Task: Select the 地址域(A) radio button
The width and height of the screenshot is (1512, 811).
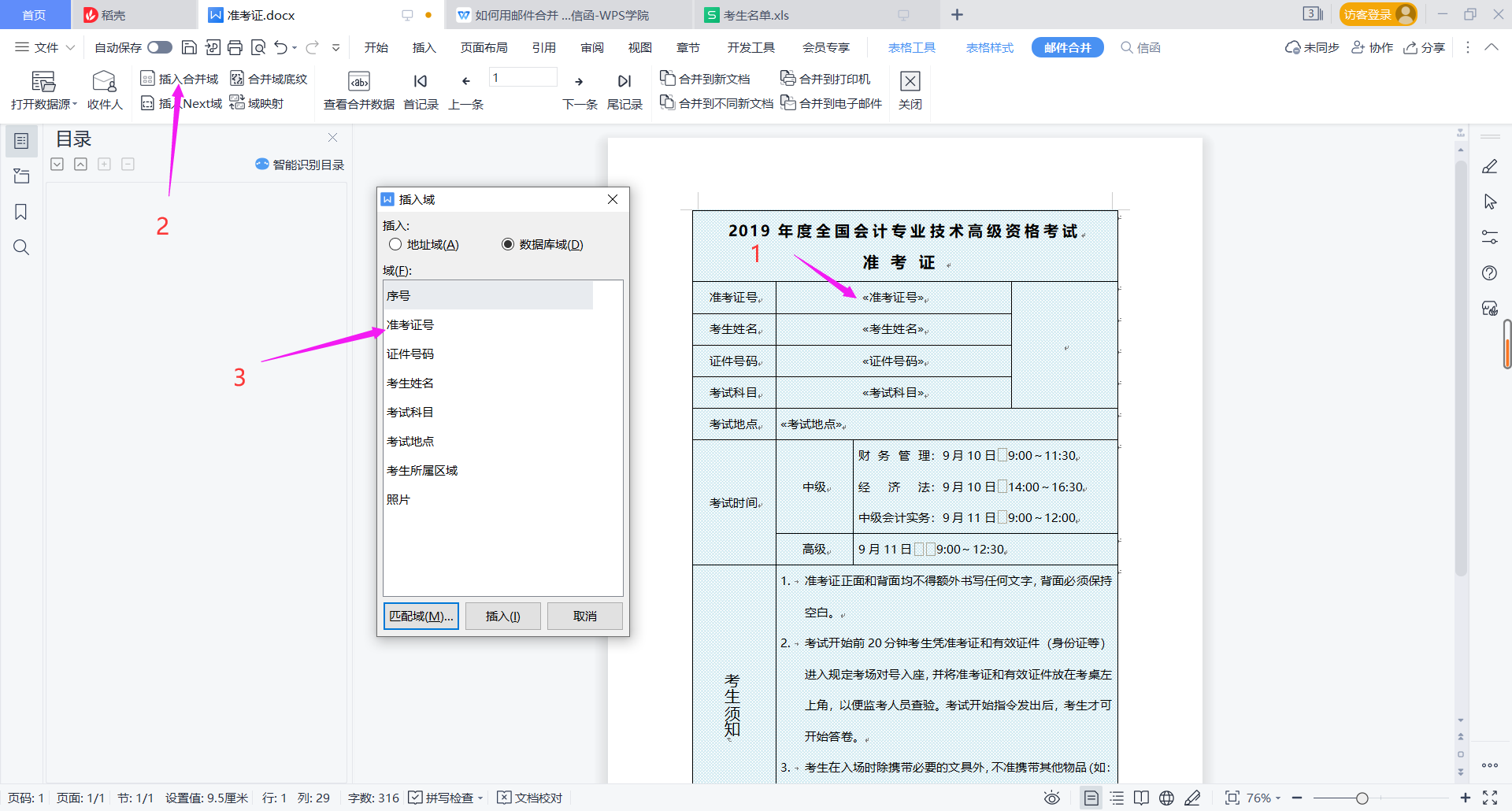Action: click(396, 244)
